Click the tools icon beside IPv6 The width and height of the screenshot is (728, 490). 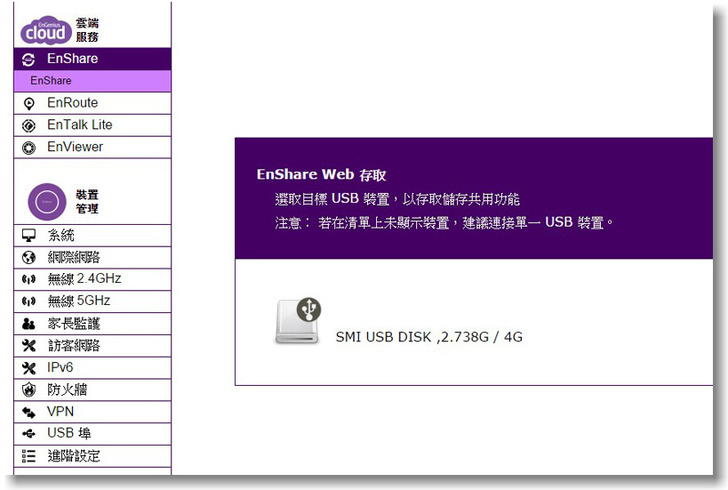[x=29, y=368]
